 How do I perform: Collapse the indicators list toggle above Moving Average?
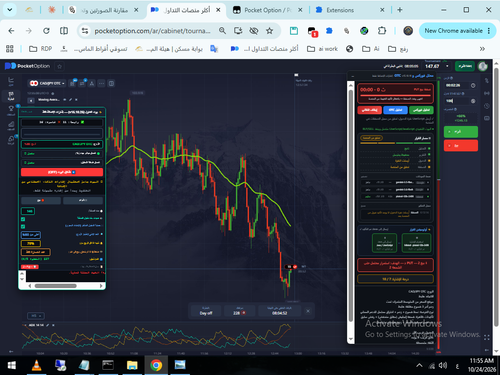pyautogui.click(x=31, y=100)
